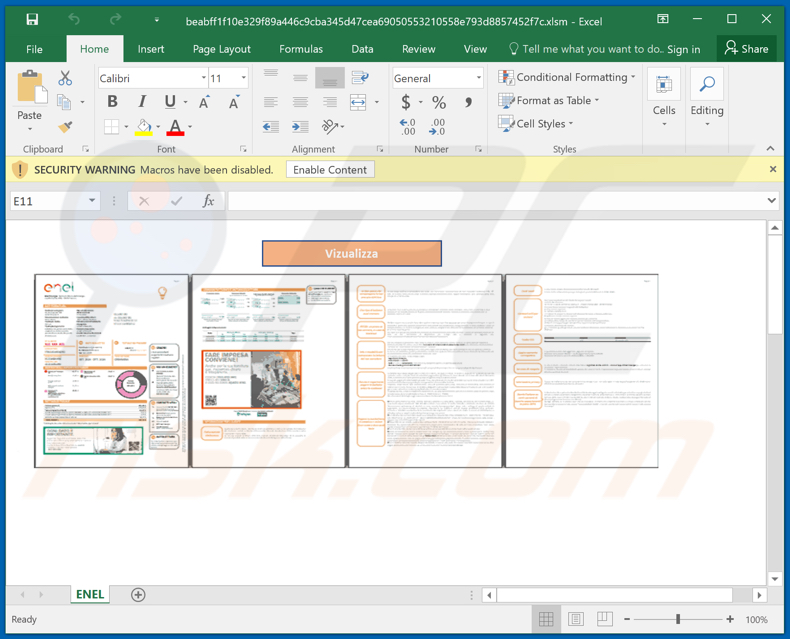
Task: Open the Ribbon Display Options icon
Action: 663,19
